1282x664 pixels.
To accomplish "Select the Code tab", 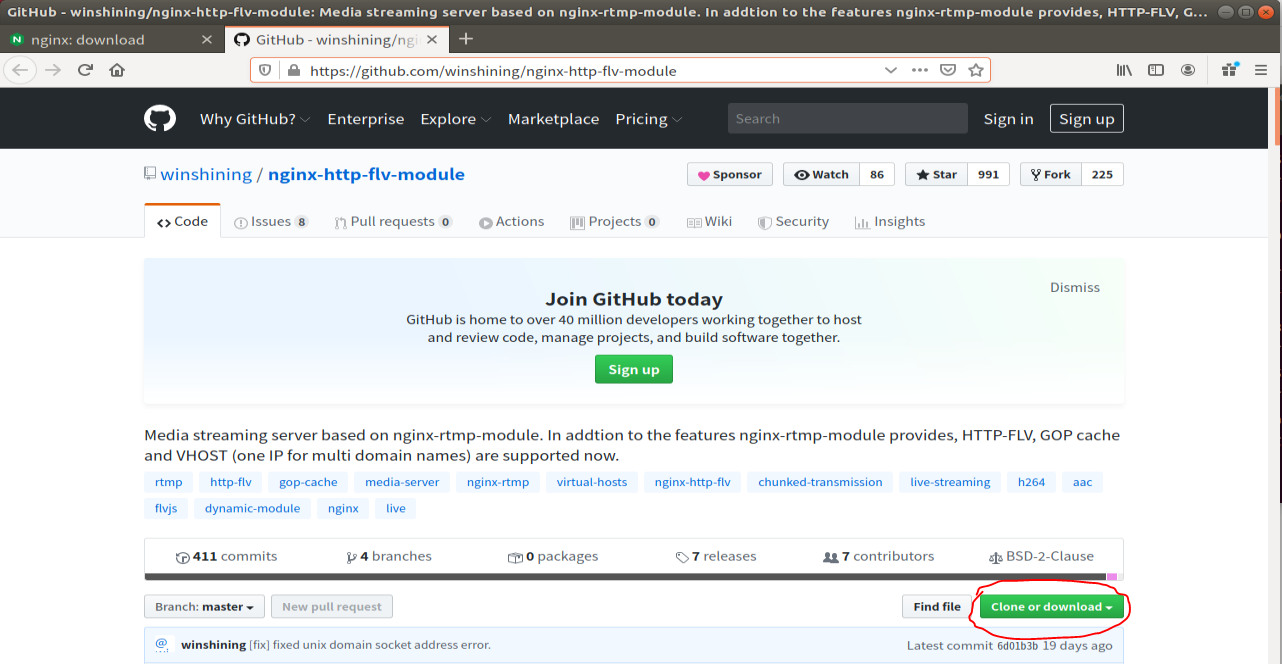I will tap(182, 222).
